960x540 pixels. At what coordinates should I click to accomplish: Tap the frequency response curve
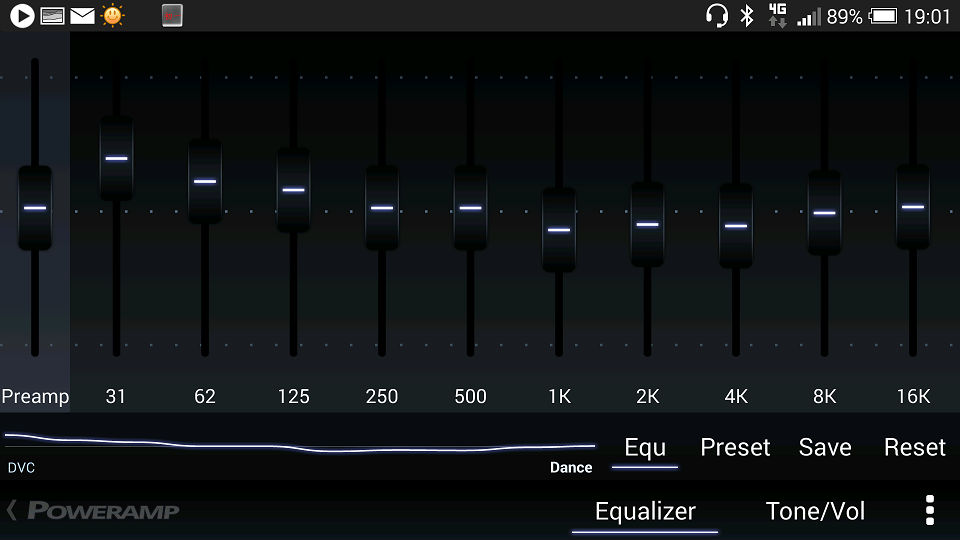point(300,443)
